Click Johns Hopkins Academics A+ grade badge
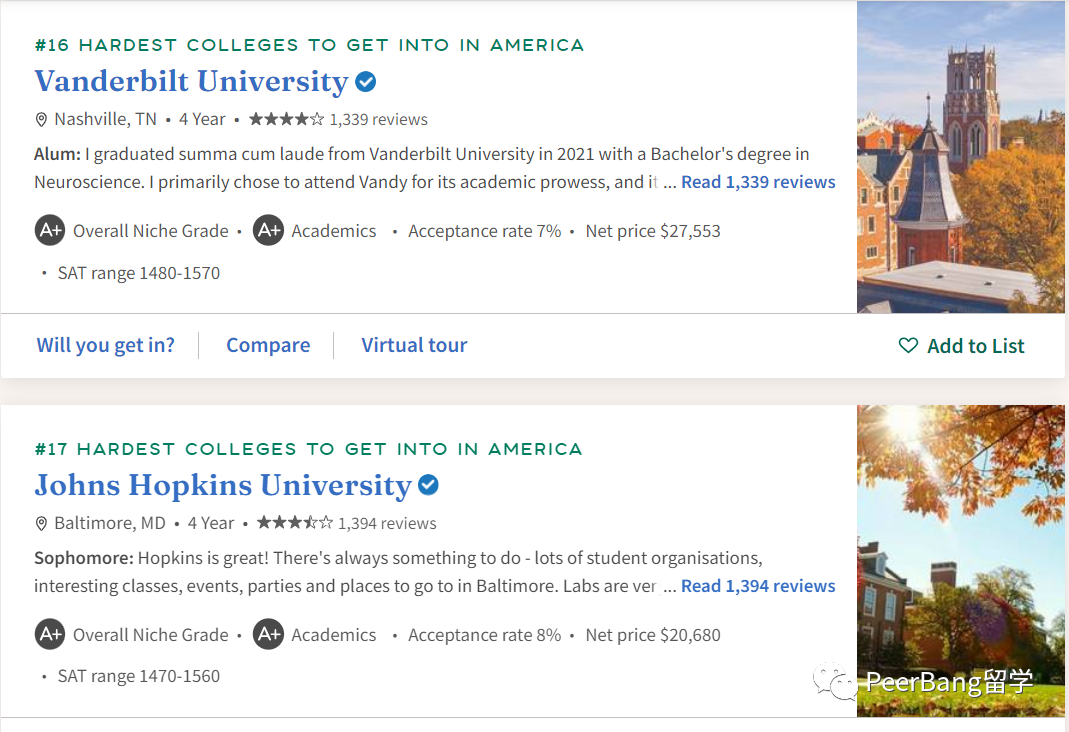Screen dimensions: 1069x732 (x=268, y=635)
